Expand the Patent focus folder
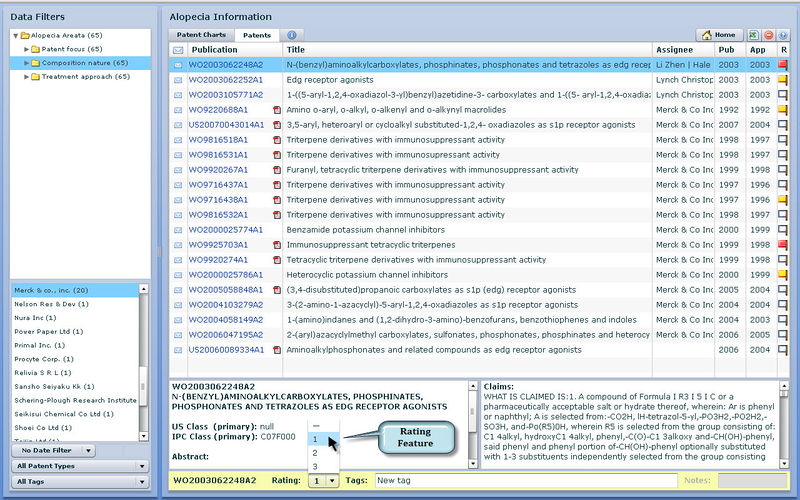Viewport: 800px width, 500px height. click(26, 49)
